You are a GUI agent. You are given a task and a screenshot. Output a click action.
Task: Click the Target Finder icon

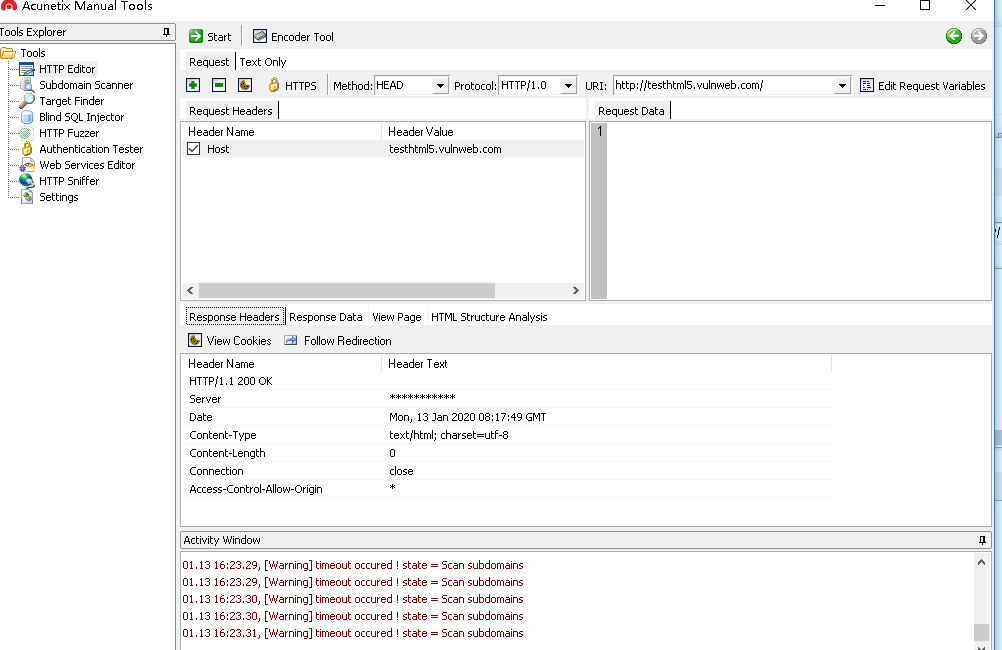point(27,101)
